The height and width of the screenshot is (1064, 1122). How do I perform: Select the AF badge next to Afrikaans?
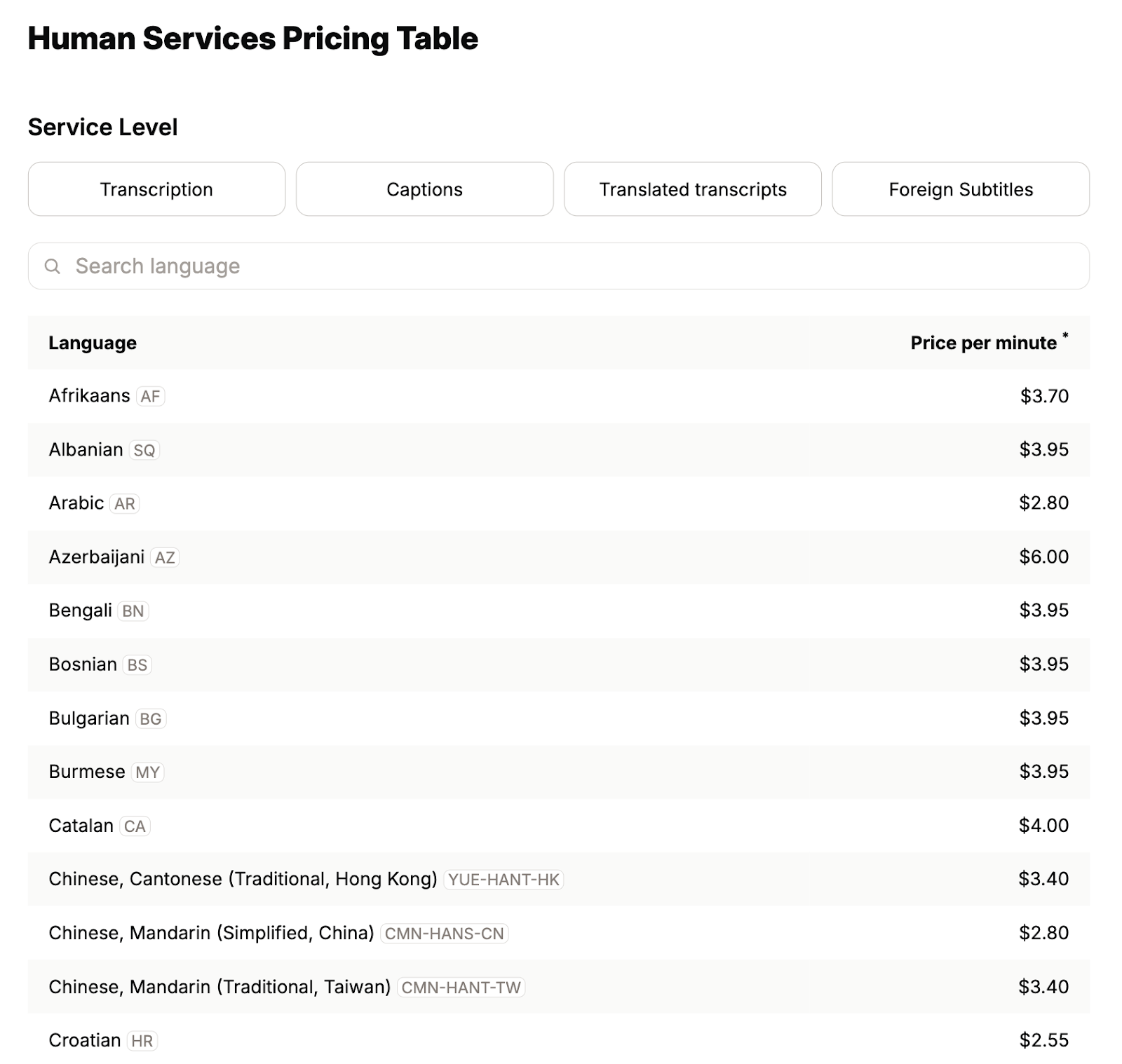149,396
